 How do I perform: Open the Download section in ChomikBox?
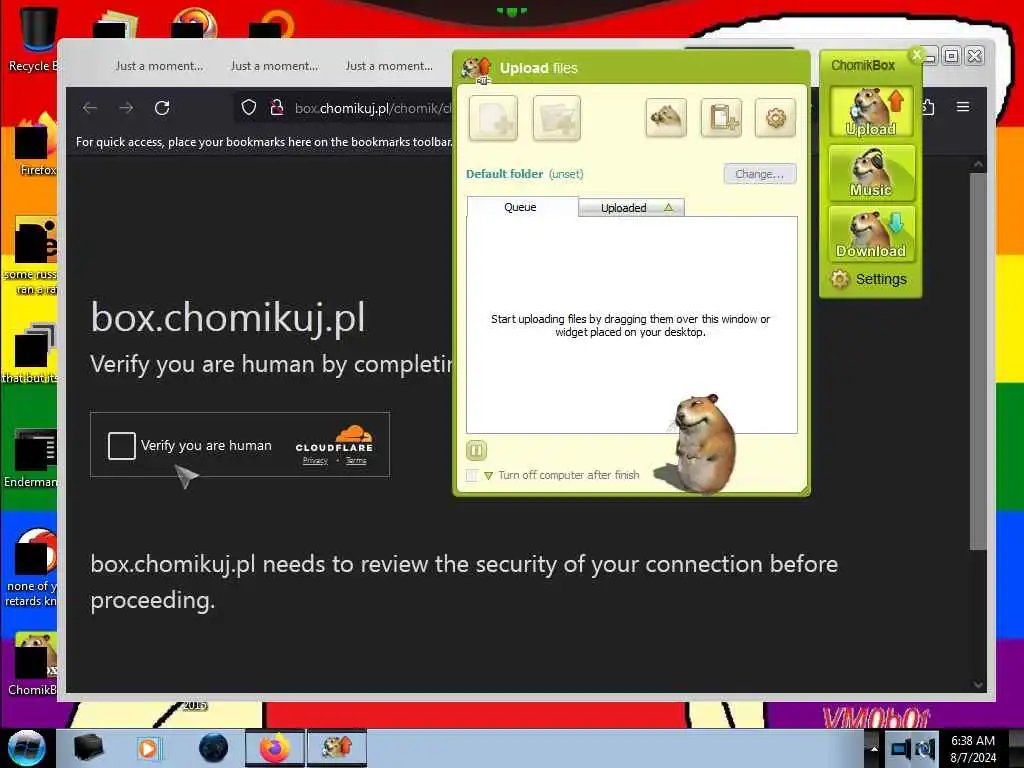coord(871,234)
